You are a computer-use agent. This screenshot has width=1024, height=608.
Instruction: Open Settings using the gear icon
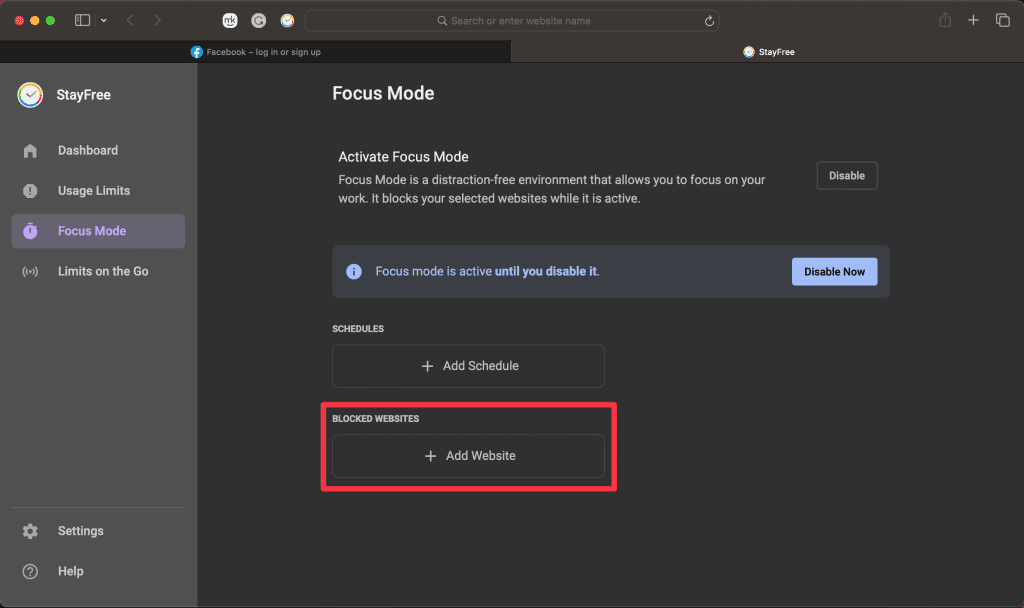[30, 531]
